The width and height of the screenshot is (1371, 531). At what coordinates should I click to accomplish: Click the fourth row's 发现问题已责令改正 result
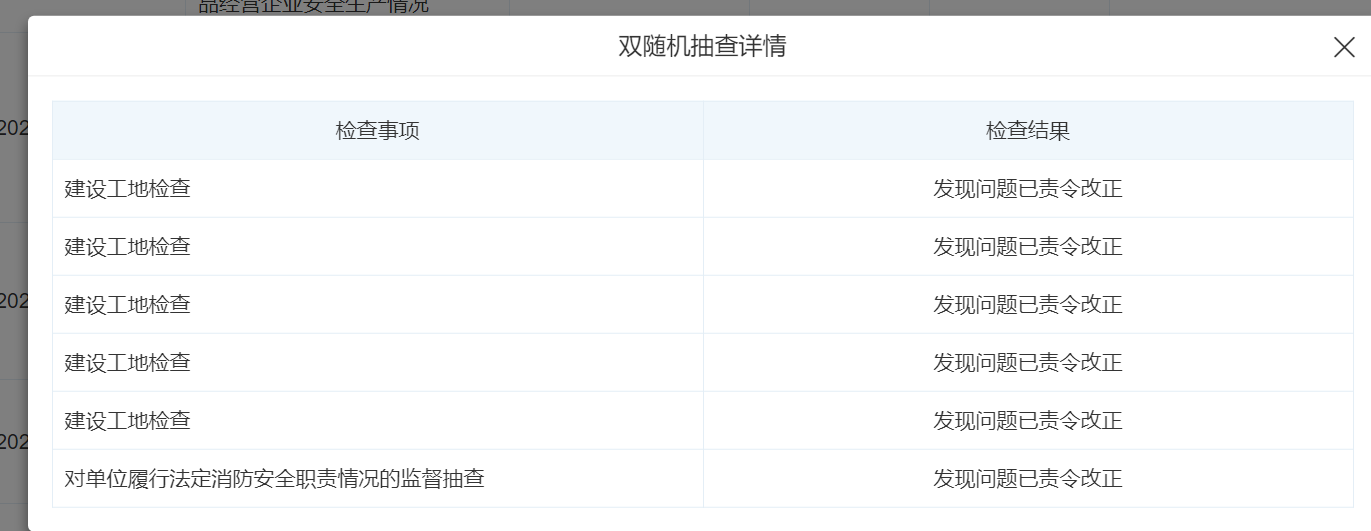(x=1028, y=362)
